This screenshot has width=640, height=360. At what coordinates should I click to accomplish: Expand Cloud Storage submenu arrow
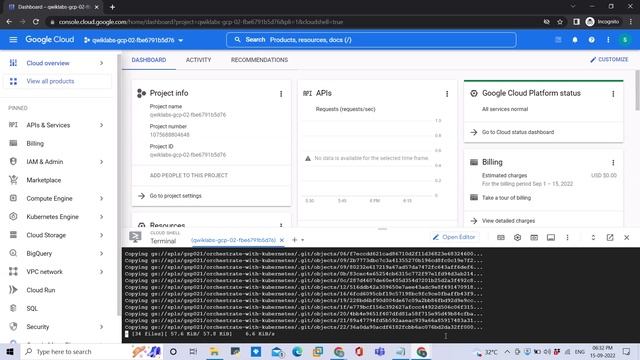(x=101, y=235)
